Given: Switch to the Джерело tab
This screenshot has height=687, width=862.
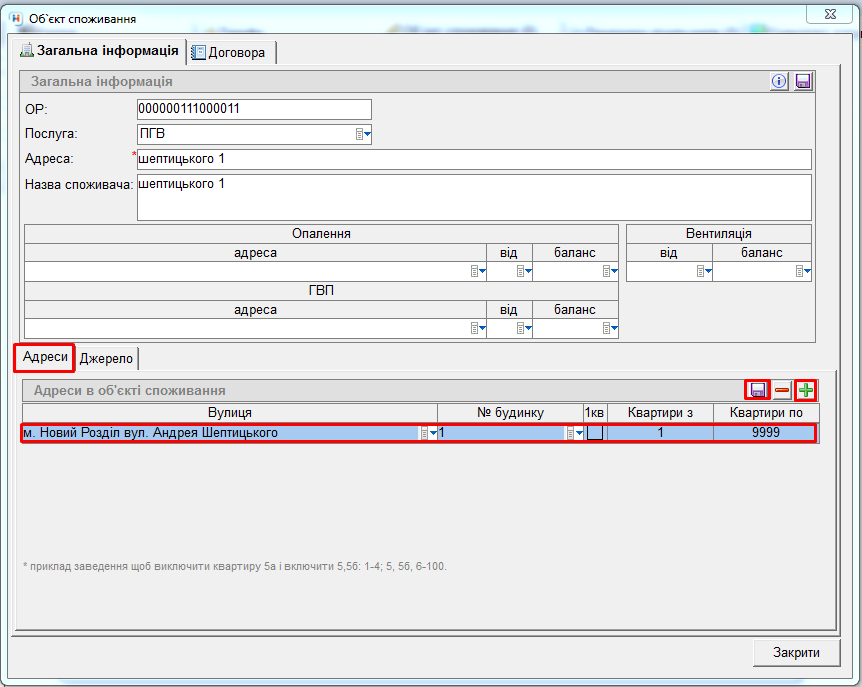Looking at the screenshot, I should pos(106,358).
